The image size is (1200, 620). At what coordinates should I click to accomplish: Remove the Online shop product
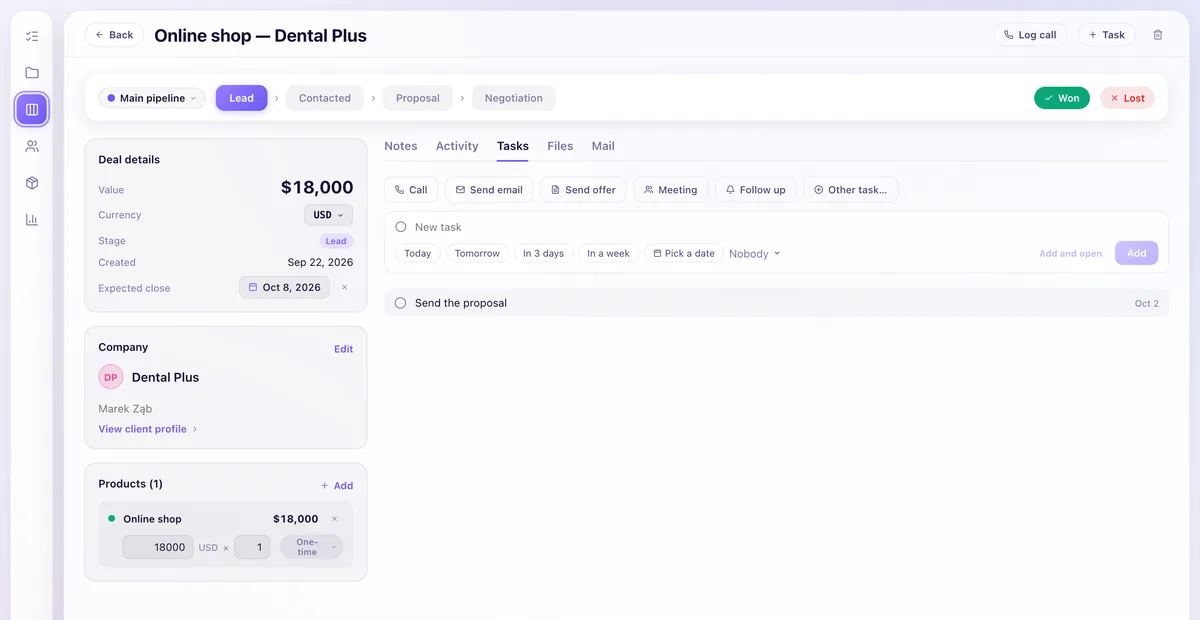pos(335,519)
